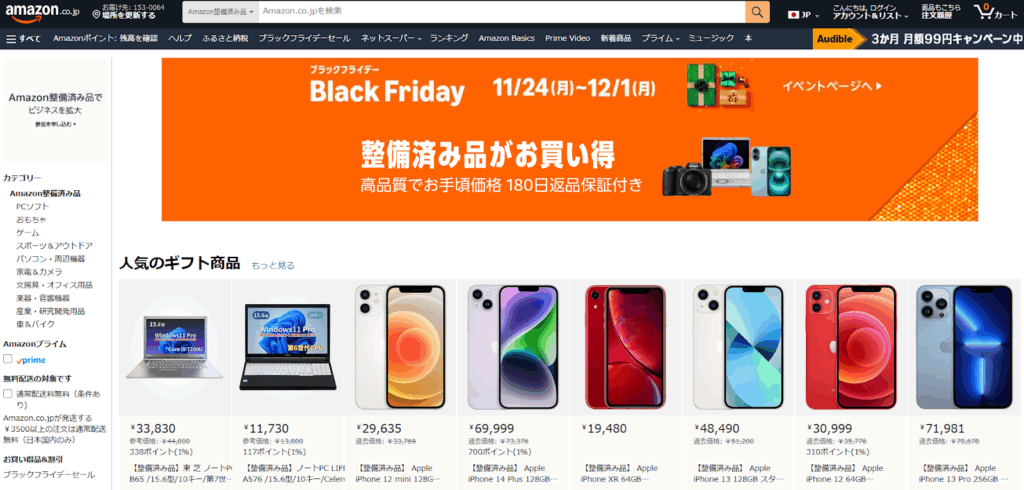The width and height of the screenshot is (1024, 490).
Task: Open the red iPhone XR product image
Action: click(x=626, y=347)
